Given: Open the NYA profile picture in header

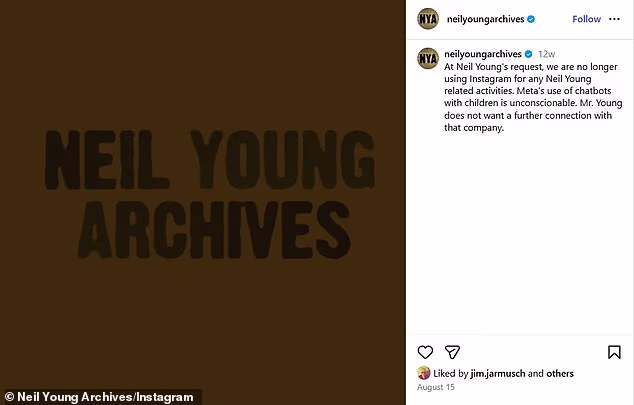Looking at the screenshot, I should (x=428, y=19).
